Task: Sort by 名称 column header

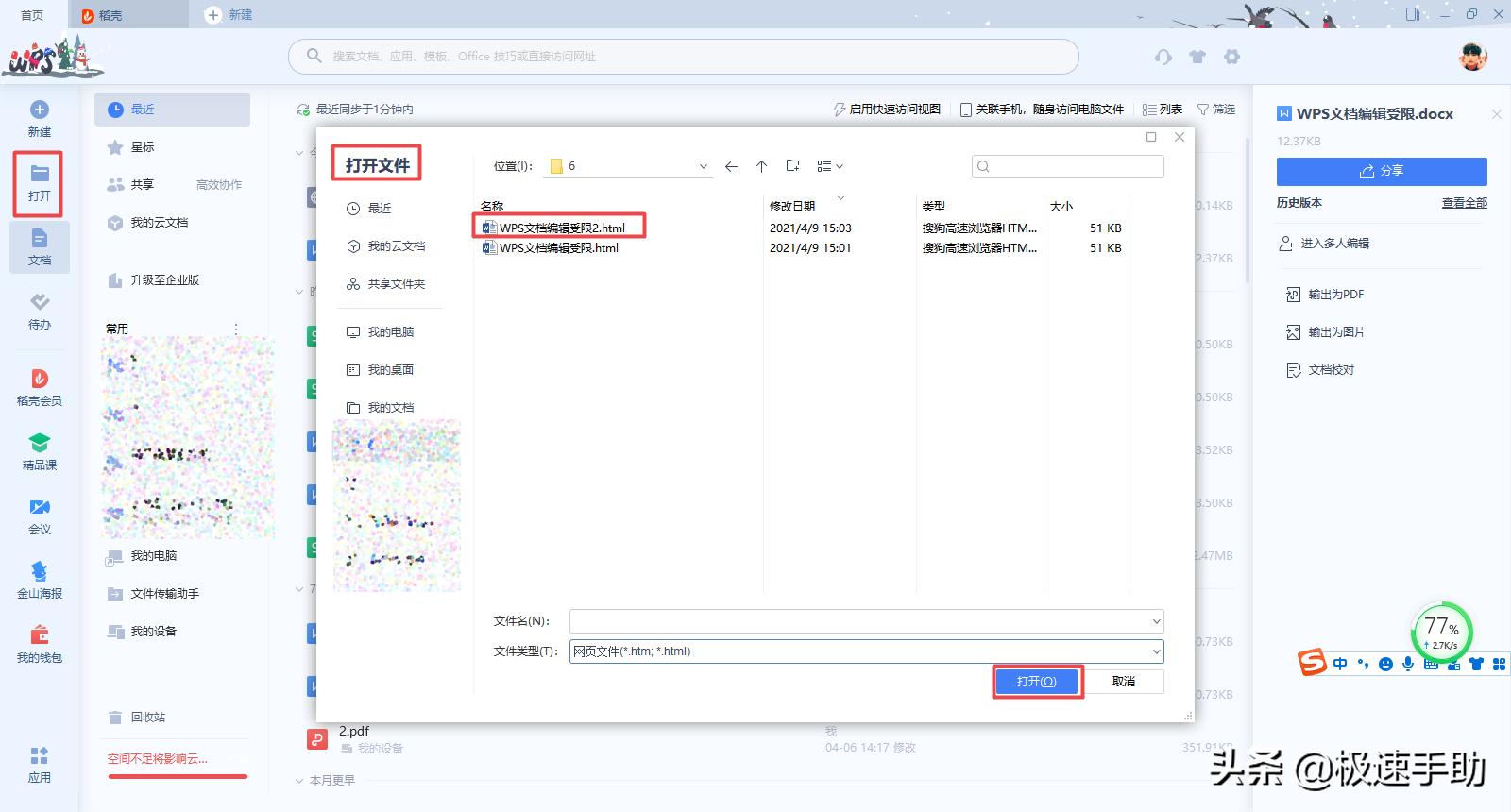Action: tap(492, 206)
